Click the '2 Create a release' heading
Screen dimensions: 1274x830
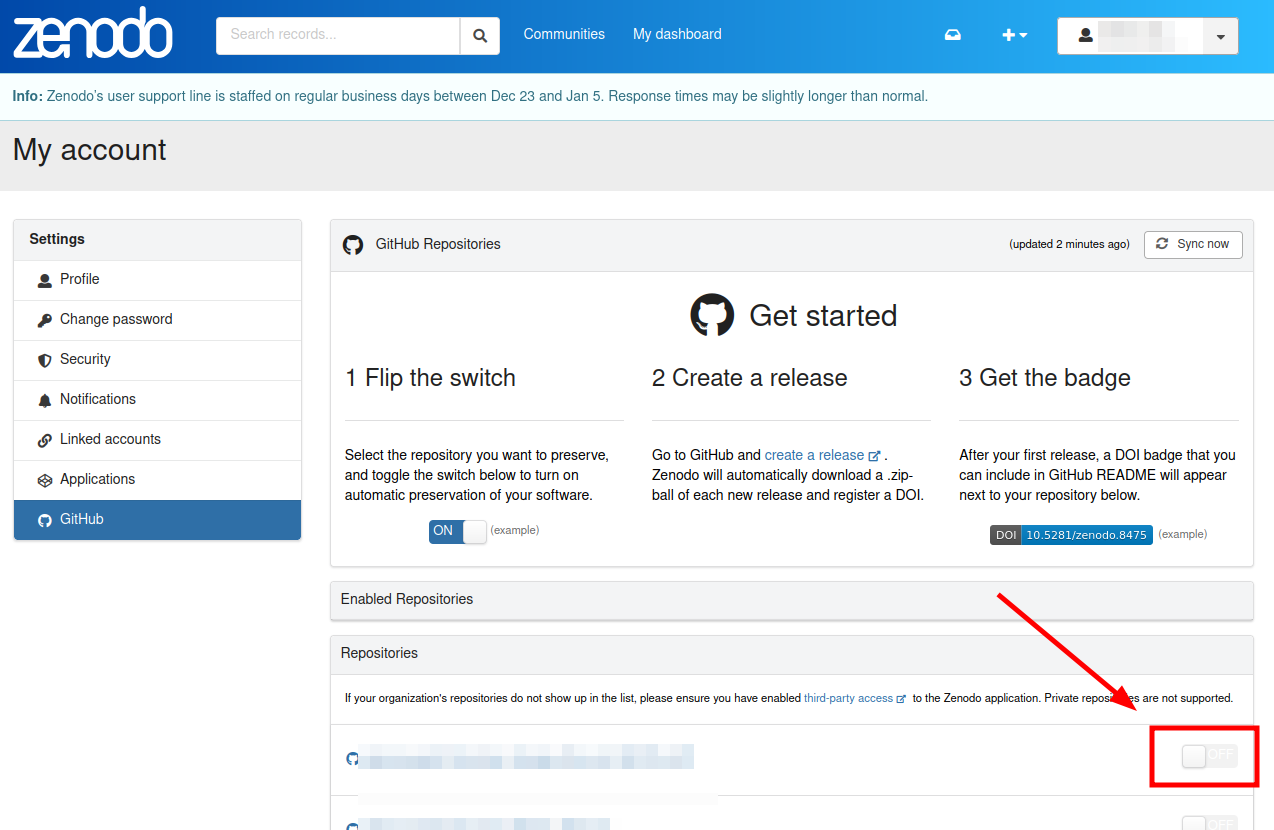pos(749,378)
